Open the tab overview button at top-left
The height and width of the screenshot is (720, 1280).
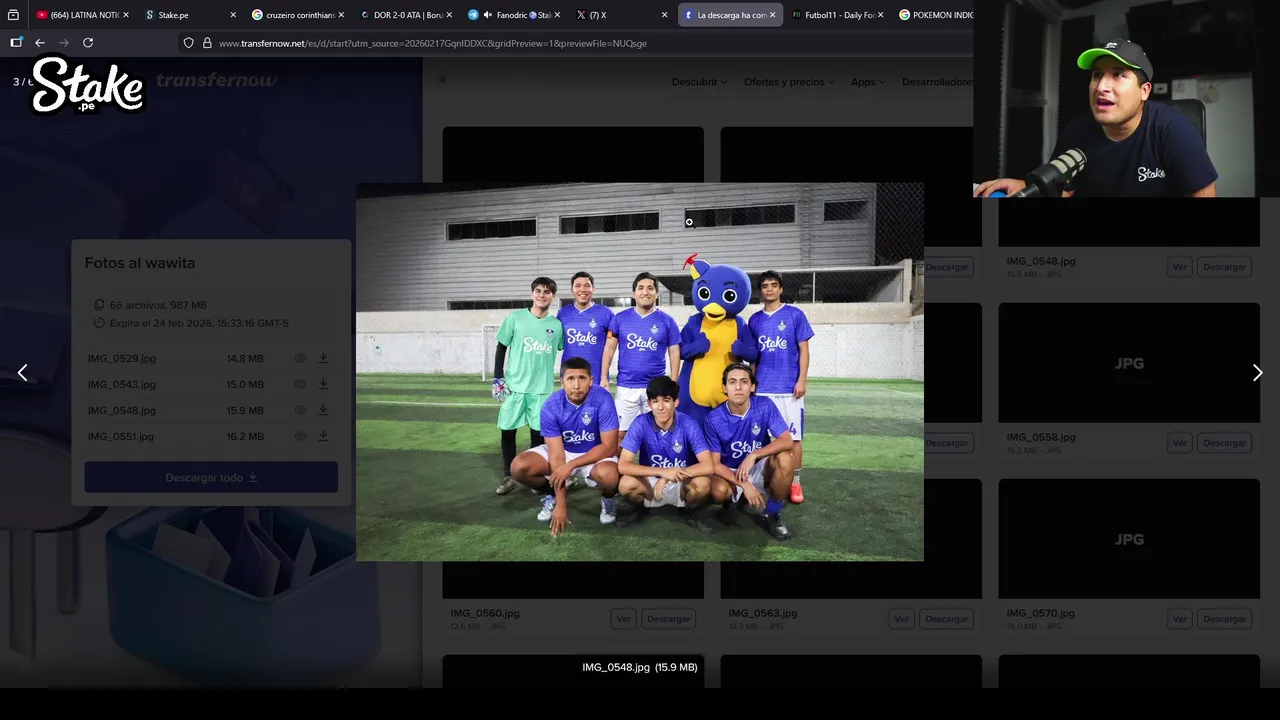13,15
